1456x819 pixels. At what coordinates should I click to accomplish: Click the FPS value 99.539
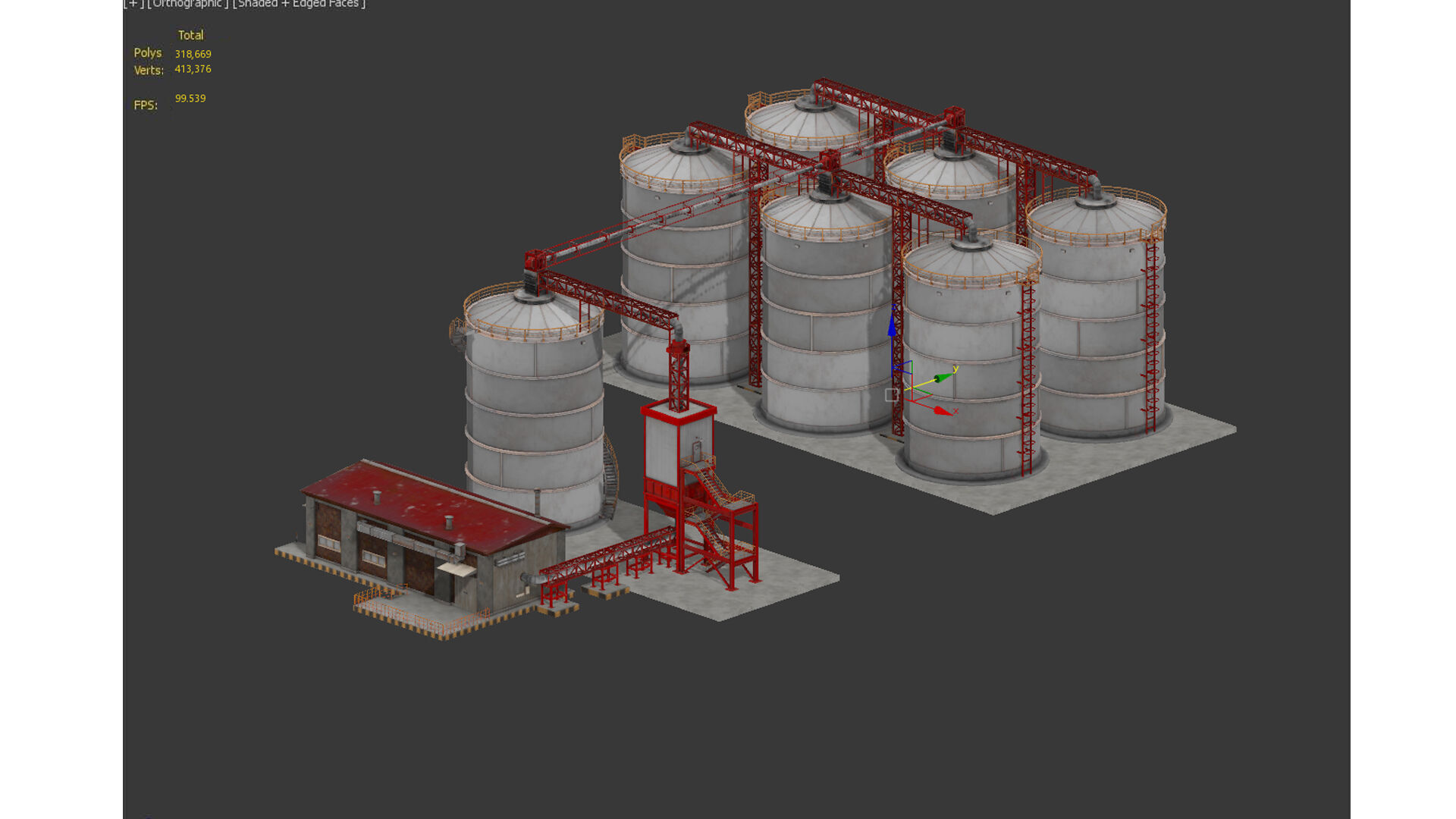tap(190, 99)
